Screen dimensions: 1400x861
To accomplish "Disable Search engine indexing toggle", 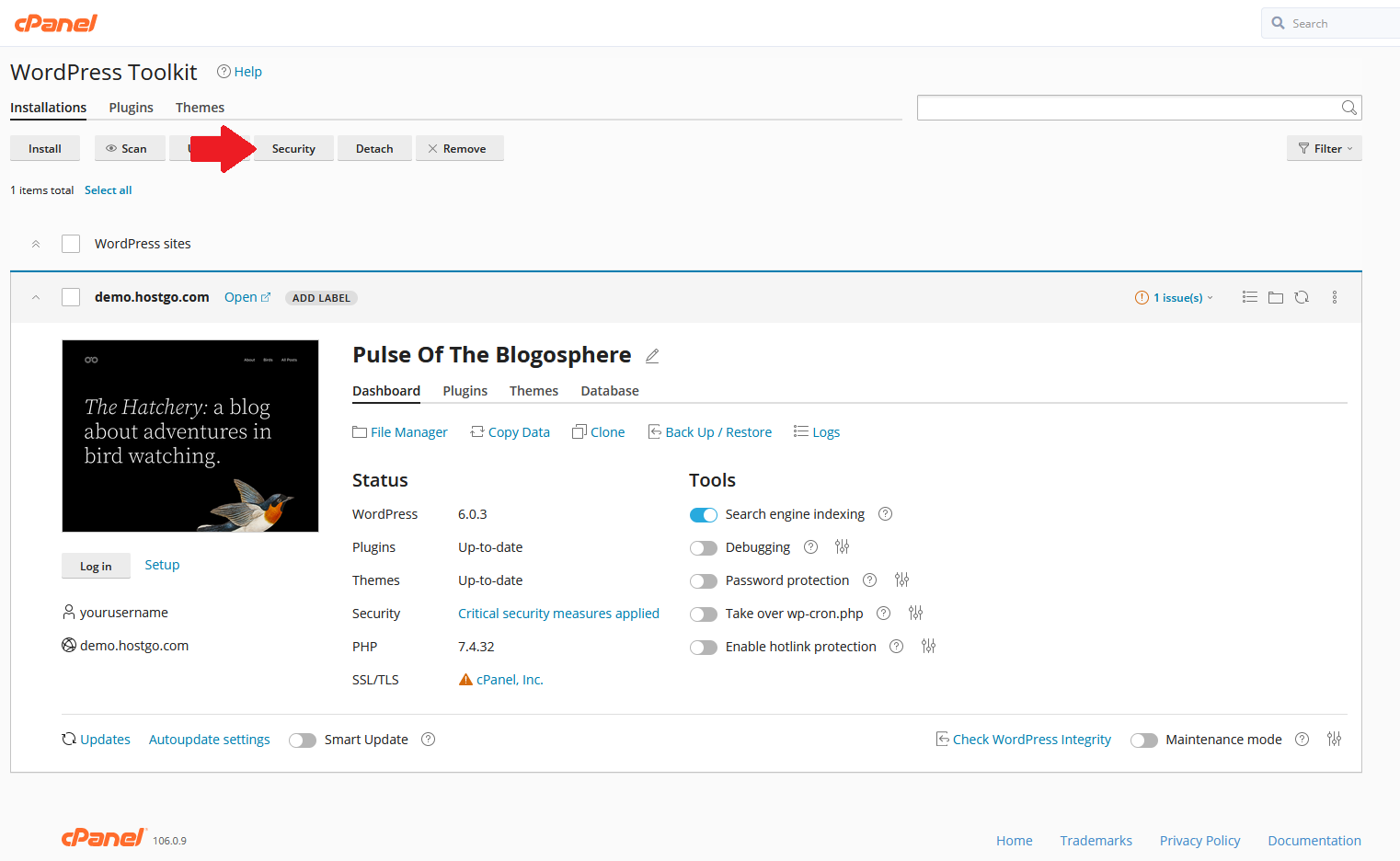I will [x=703, y=515].
